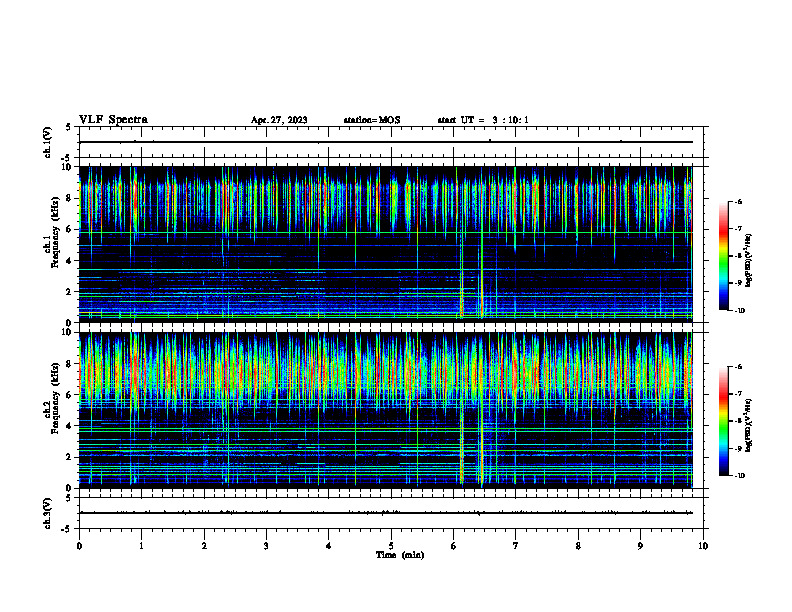Click the "8" kHz tick of ch.1 spectrogram
Screen dimensions: 792x612
[69, 198]
